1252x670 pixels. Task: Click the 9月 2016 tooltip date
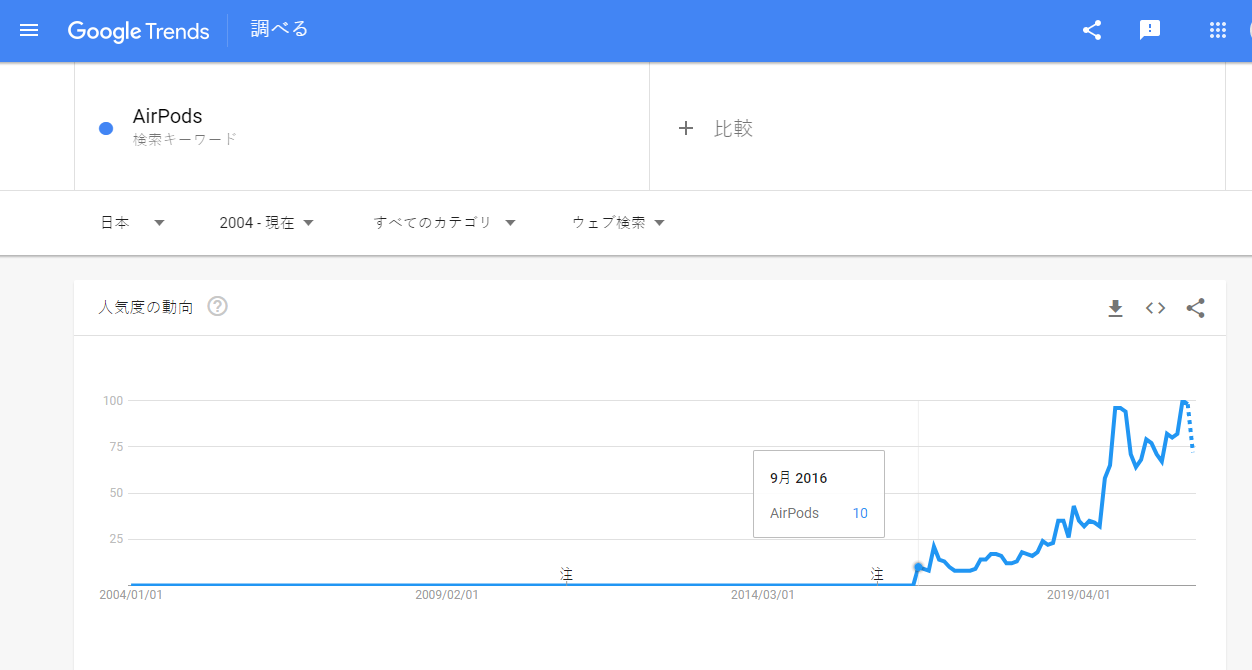[x=799, y=478]
